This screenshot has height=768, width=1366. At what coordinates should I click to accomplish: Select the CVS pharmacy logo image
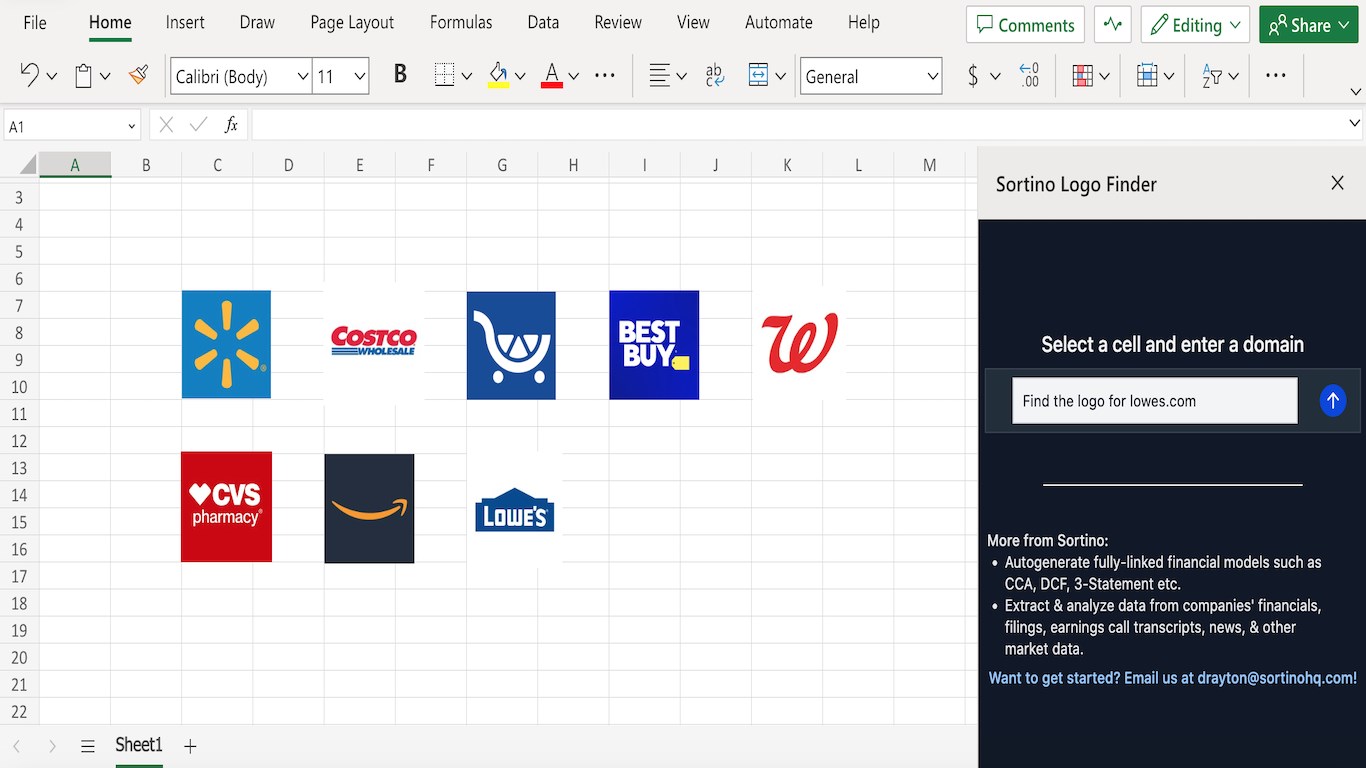tap(226, 506)
